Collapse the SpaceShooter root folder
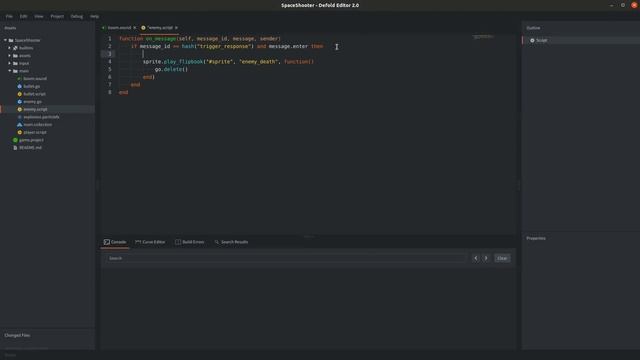The width and height of the screenshot is (640, 360). click(5, 40)
